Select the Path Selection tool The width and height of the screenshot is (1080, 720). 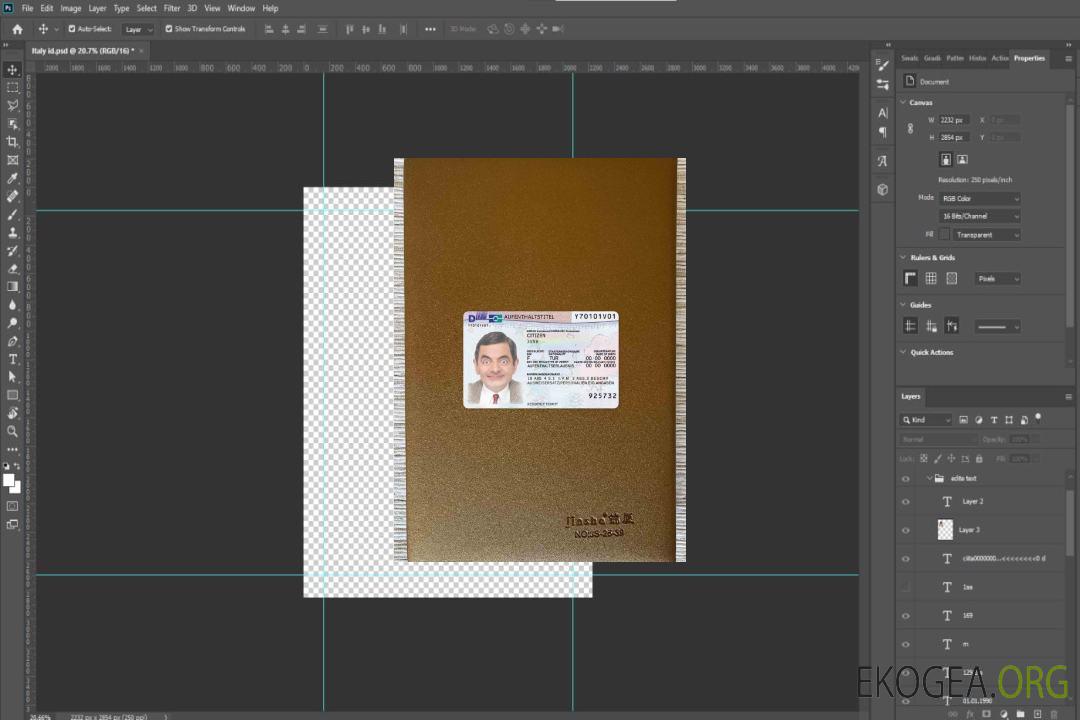12,377
